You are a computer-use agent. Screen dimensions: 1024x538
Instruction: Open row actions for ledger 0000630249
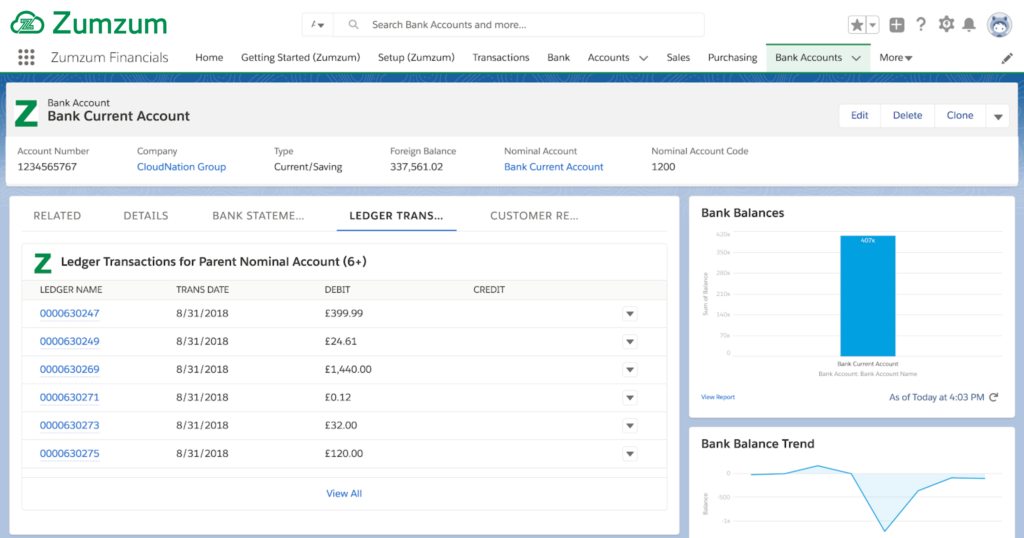630,342
